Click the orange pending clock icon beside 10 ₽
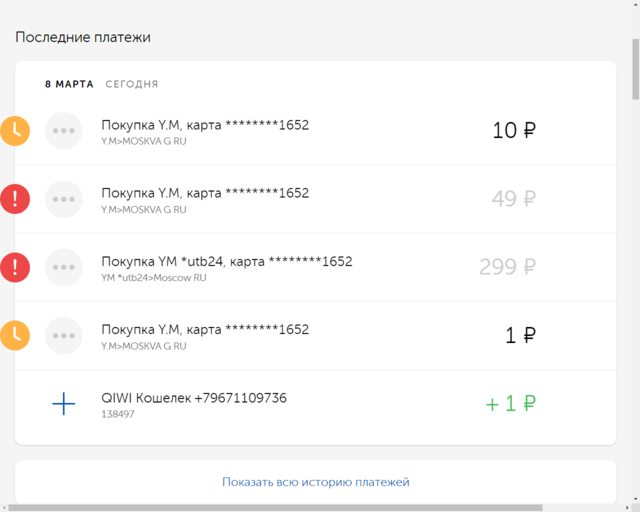This screenshot has height=512, width=640. [x=15, y=131]
